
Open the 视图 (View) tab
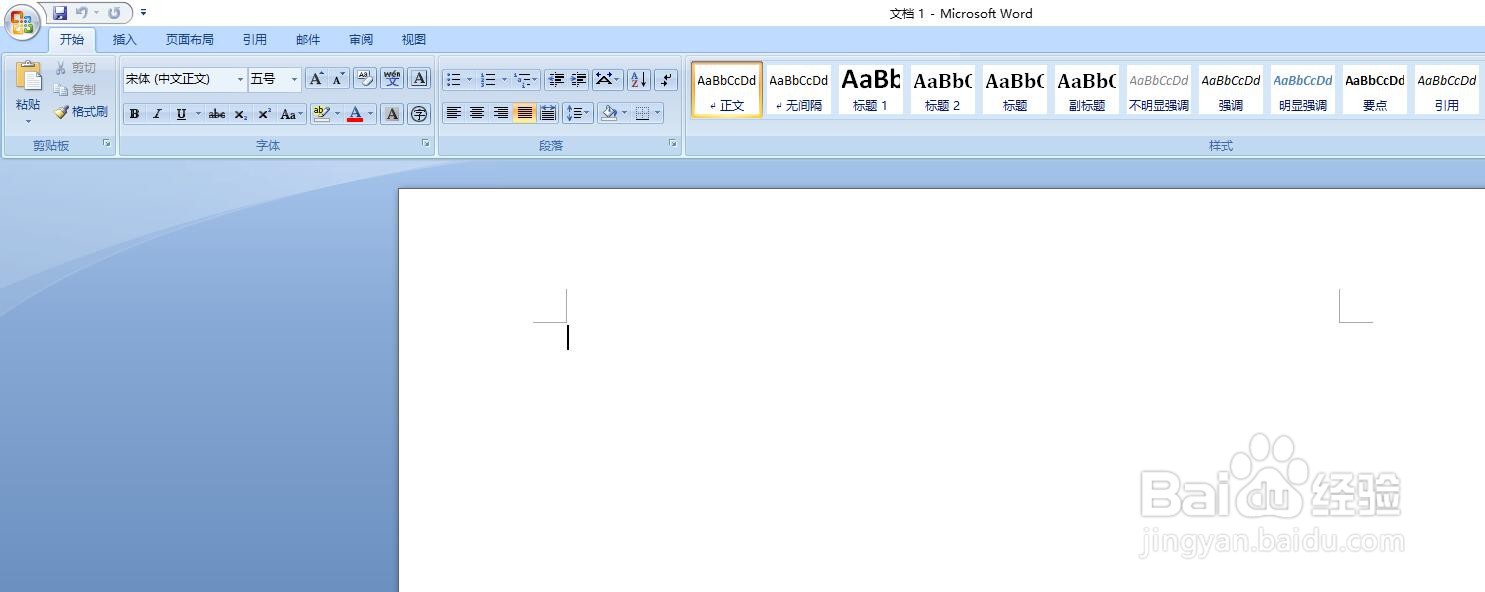click(x=414, y=40)
